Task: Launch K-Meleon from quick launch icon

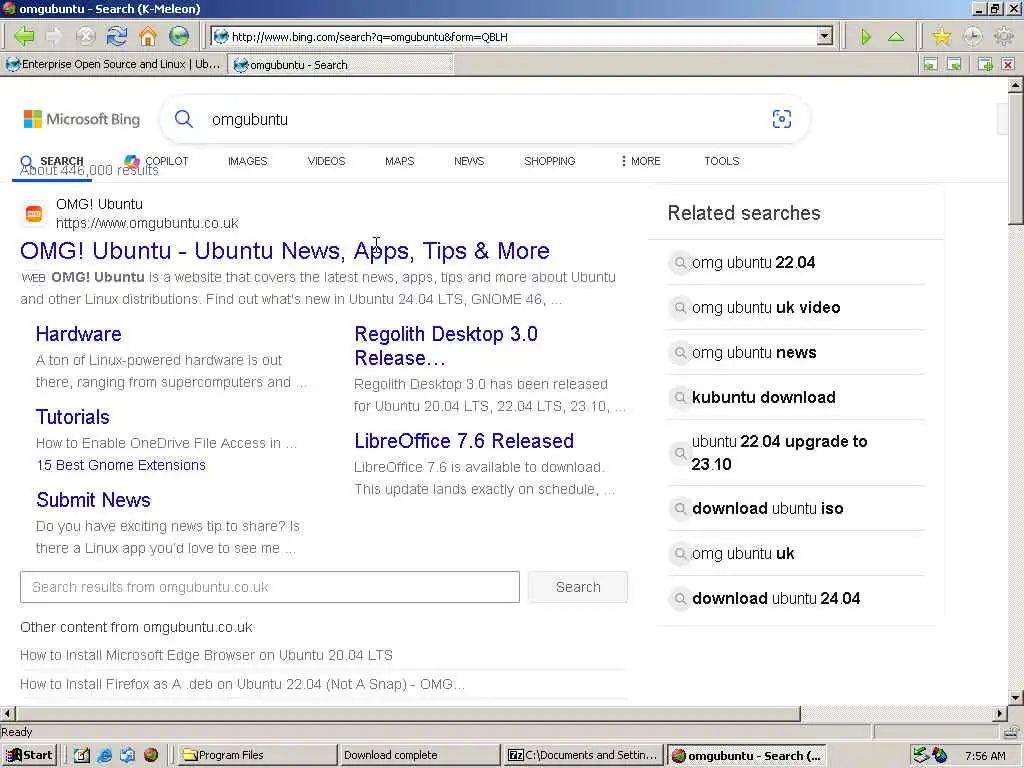Action: pos(151,755)
